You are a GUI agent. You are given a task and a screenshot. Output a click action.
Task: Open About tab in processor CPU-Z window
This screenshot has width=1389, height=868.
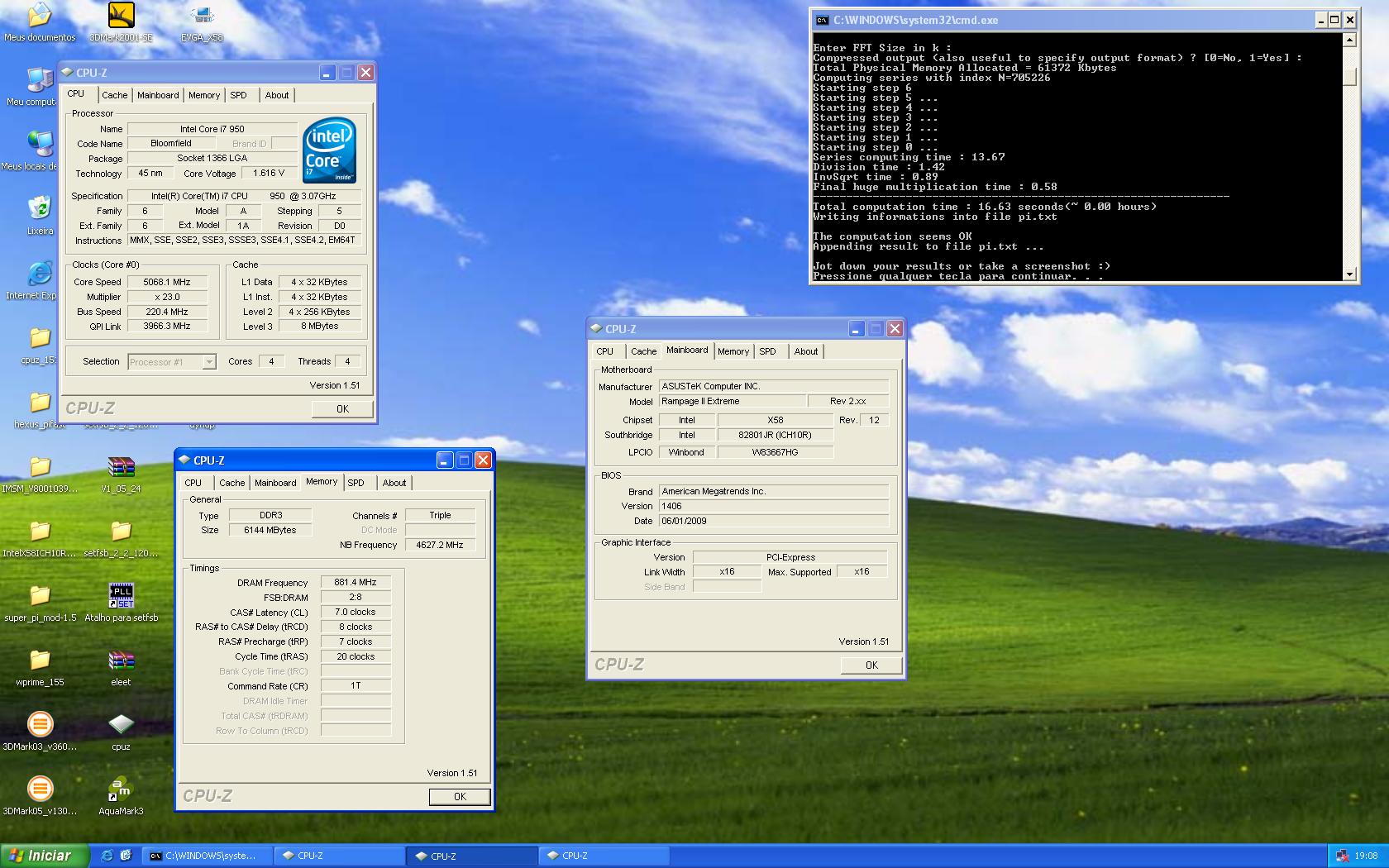coord(277,95)
